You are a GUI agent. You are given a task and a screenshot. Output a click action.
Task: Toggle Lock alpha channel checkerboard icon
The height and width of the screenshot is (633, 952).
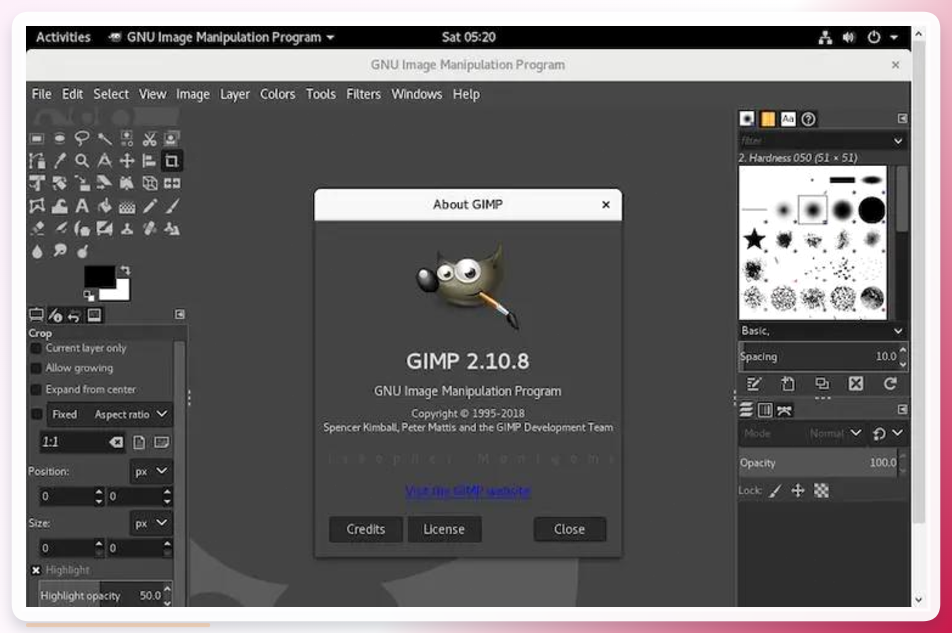click(x=821, y=490)
